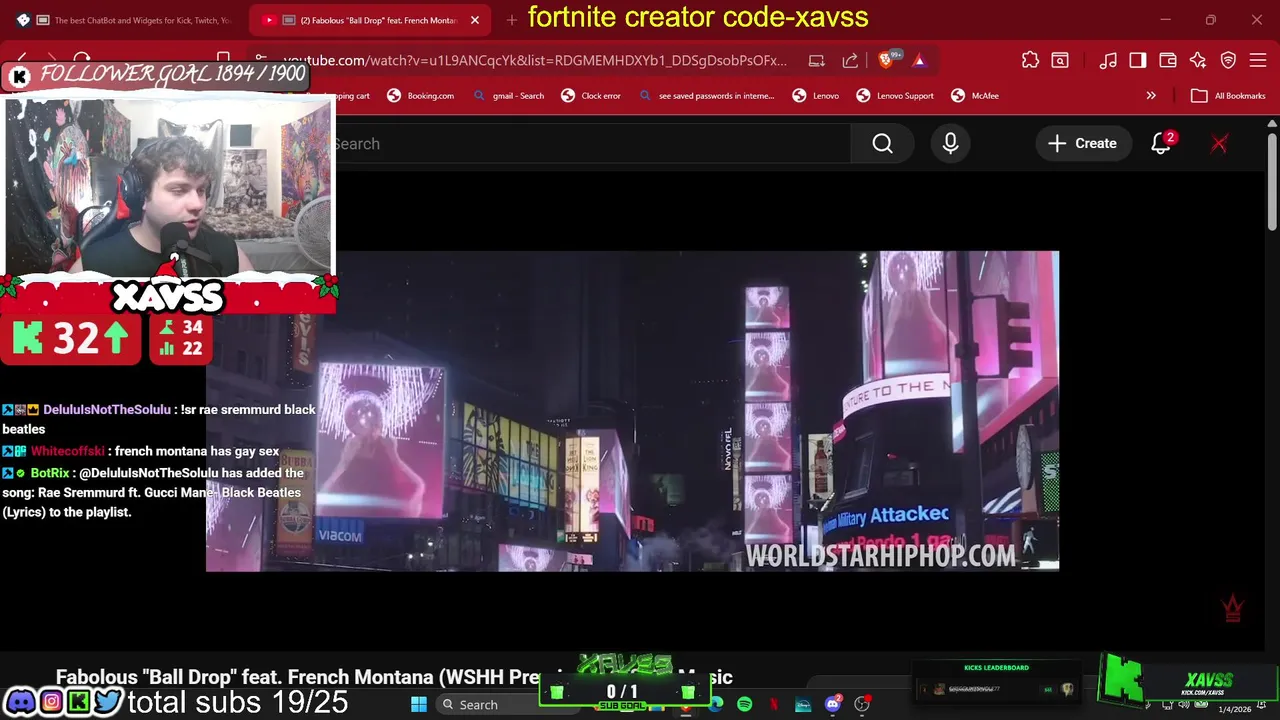Viewport: 1280px width, 720px height.
Task: Open the Booking.com bookmark
Action: [x=420, y=96]
